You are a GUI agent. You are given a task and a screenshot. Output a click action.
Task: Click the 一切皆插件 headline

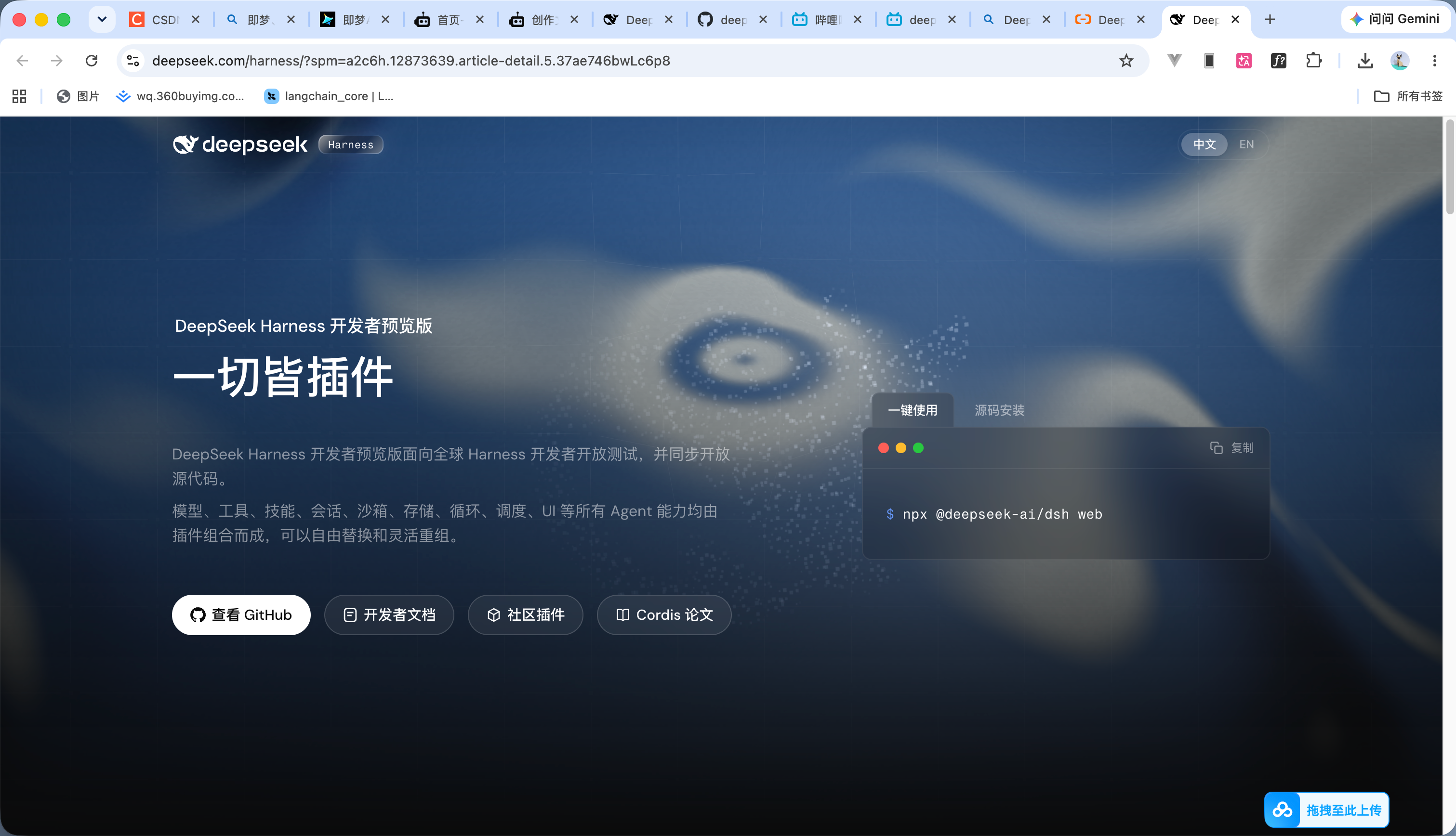(283, 377)
